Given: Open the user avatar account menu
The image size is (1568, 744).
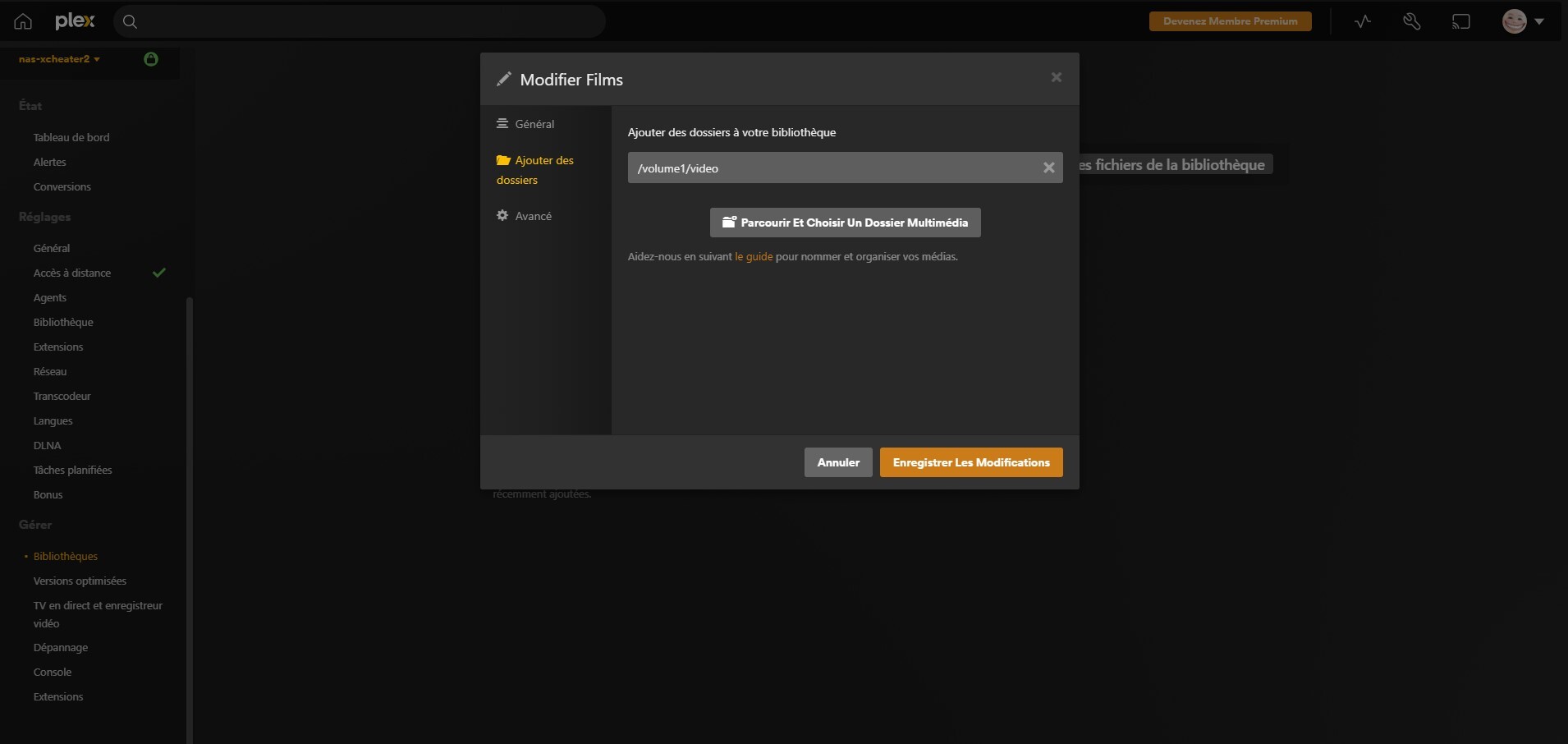Looking at the screenshot, I should [1523, 22].
